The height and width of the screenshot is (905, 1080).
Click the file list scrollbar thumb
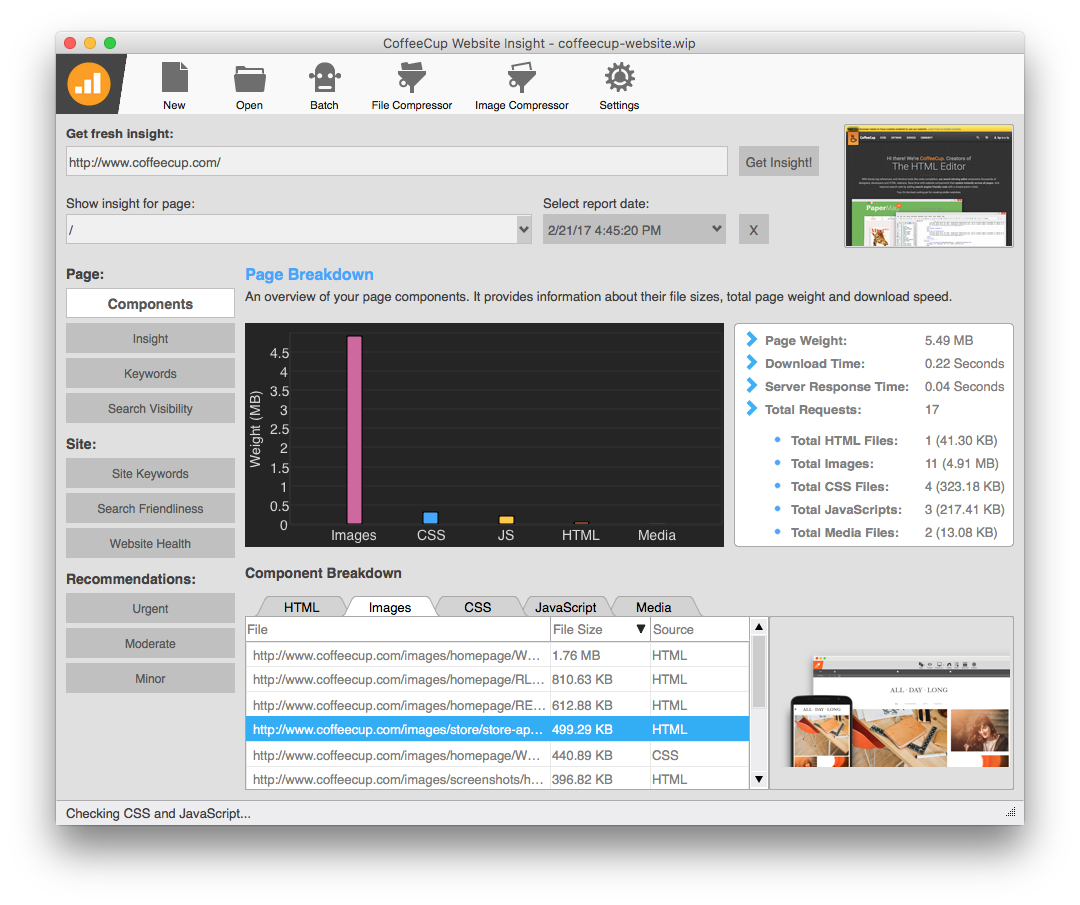(x=758, y=672)
